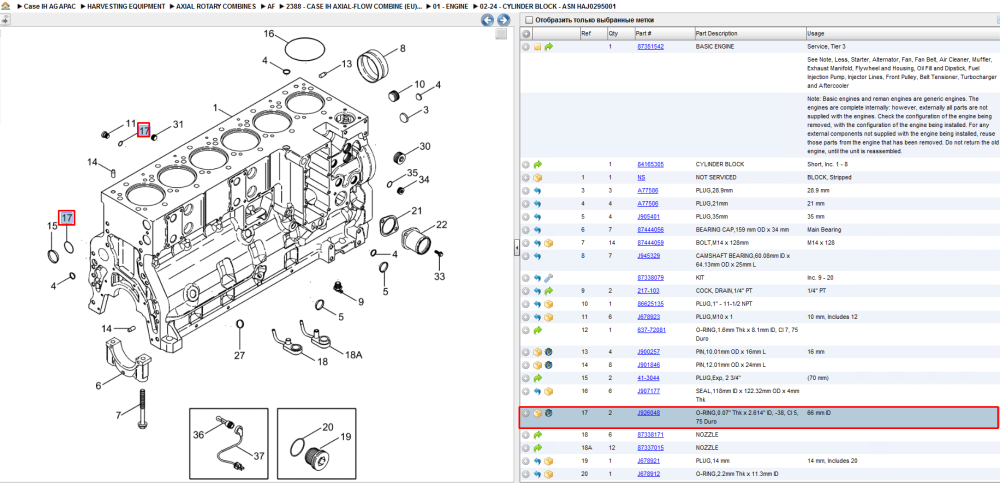This screenshot has width=1000, height=483.
Task: Click the box icon in the PLUG,14 mm row
Action: pyautogui.click(x=548, y=461)
